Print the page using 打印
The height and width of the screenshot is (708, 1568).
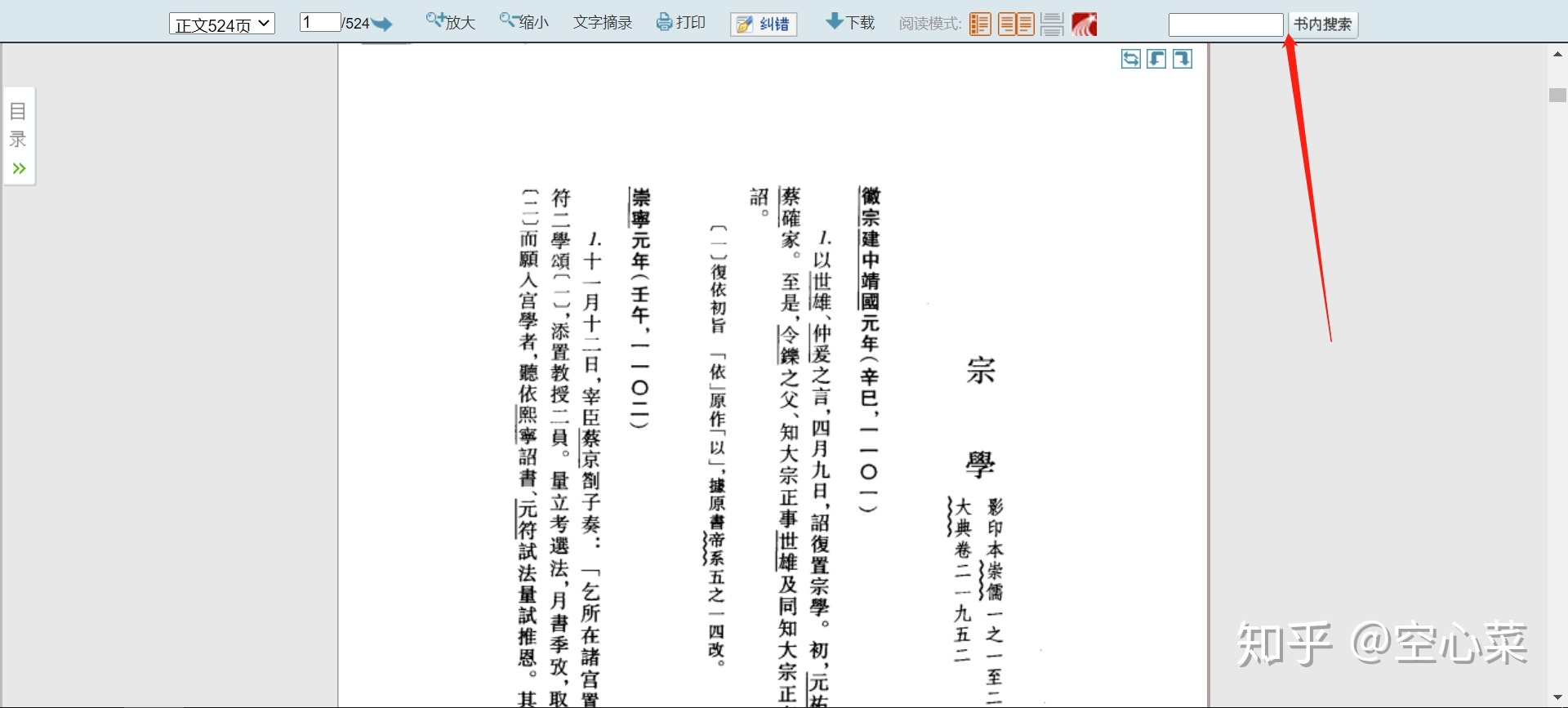click(x=681, y=22)
